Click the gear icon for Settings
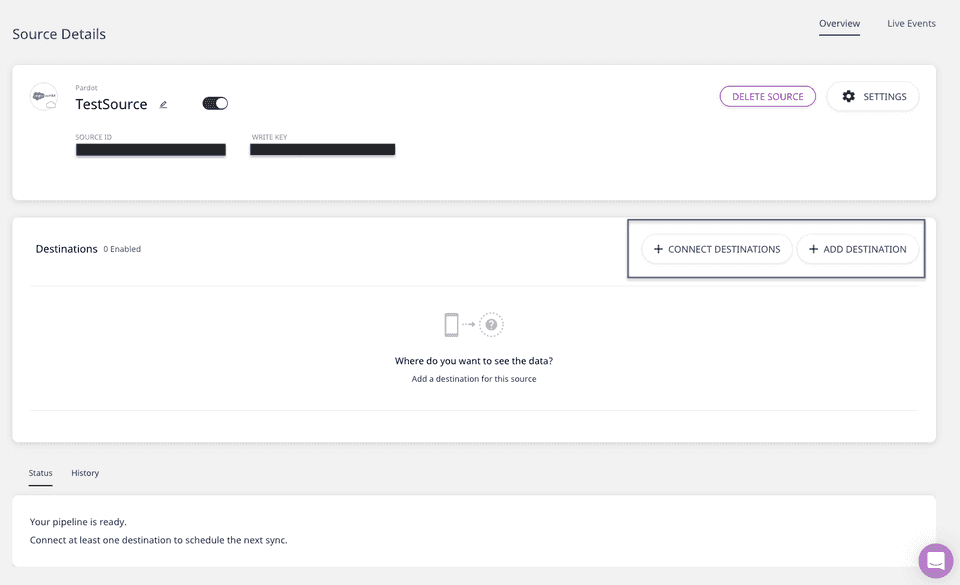960x585 pixels. click(x=849, y=97)
